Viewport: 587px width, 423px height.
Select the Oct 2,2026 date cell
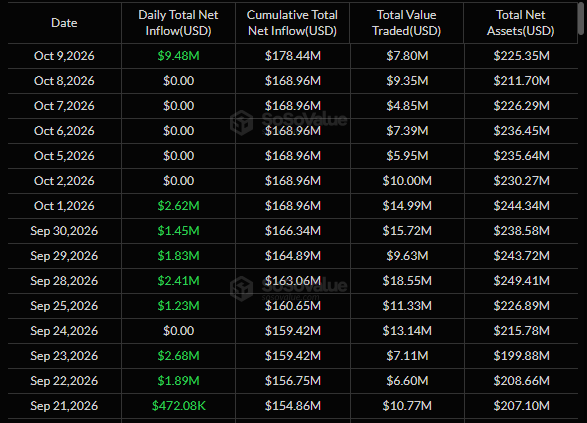tap(64, 181)
